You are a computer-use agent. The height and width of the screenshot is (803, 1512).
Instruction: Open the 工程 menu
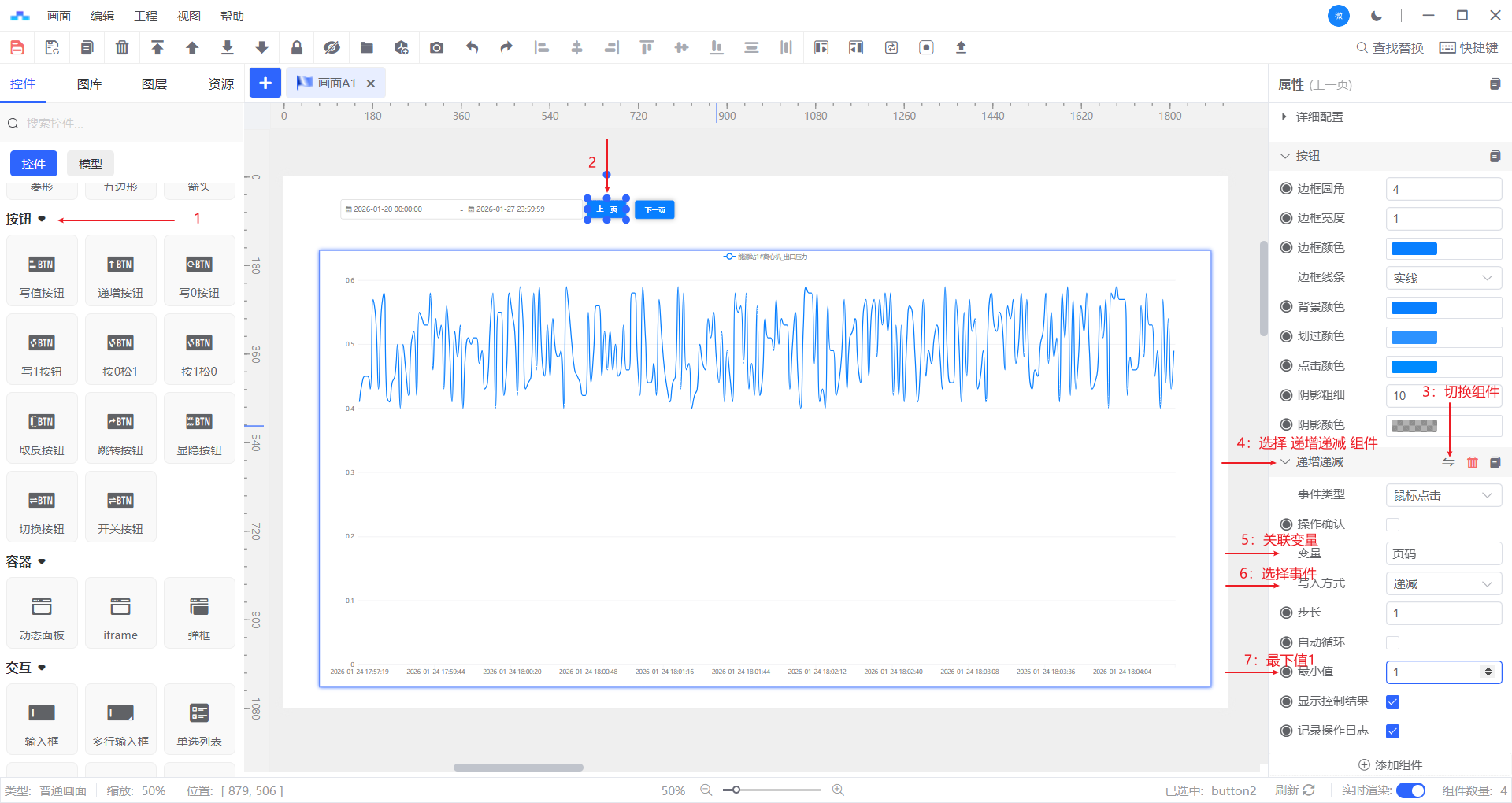146,16
